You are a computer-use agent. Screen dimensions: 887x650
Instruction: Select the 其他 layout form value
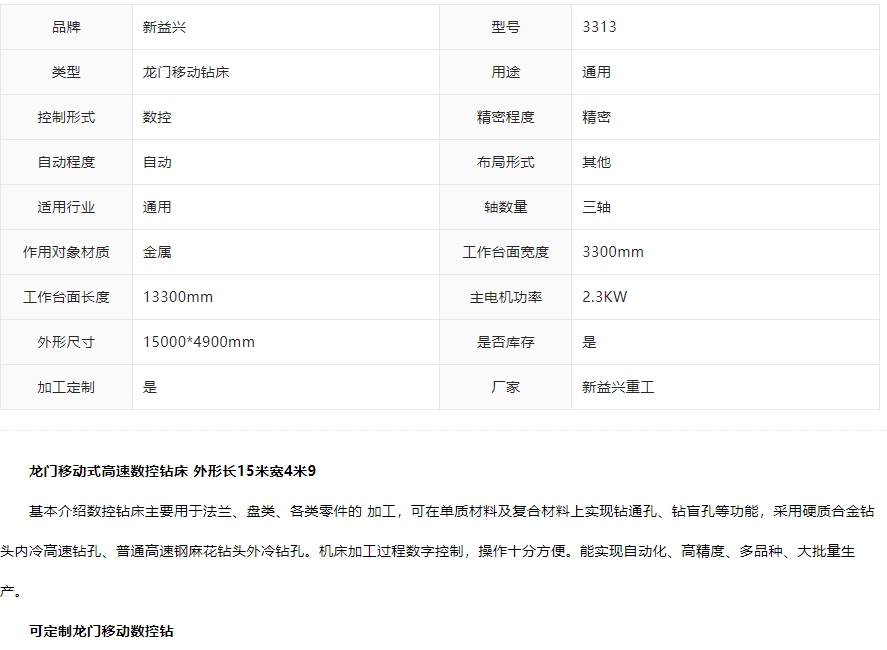point(596,162)
